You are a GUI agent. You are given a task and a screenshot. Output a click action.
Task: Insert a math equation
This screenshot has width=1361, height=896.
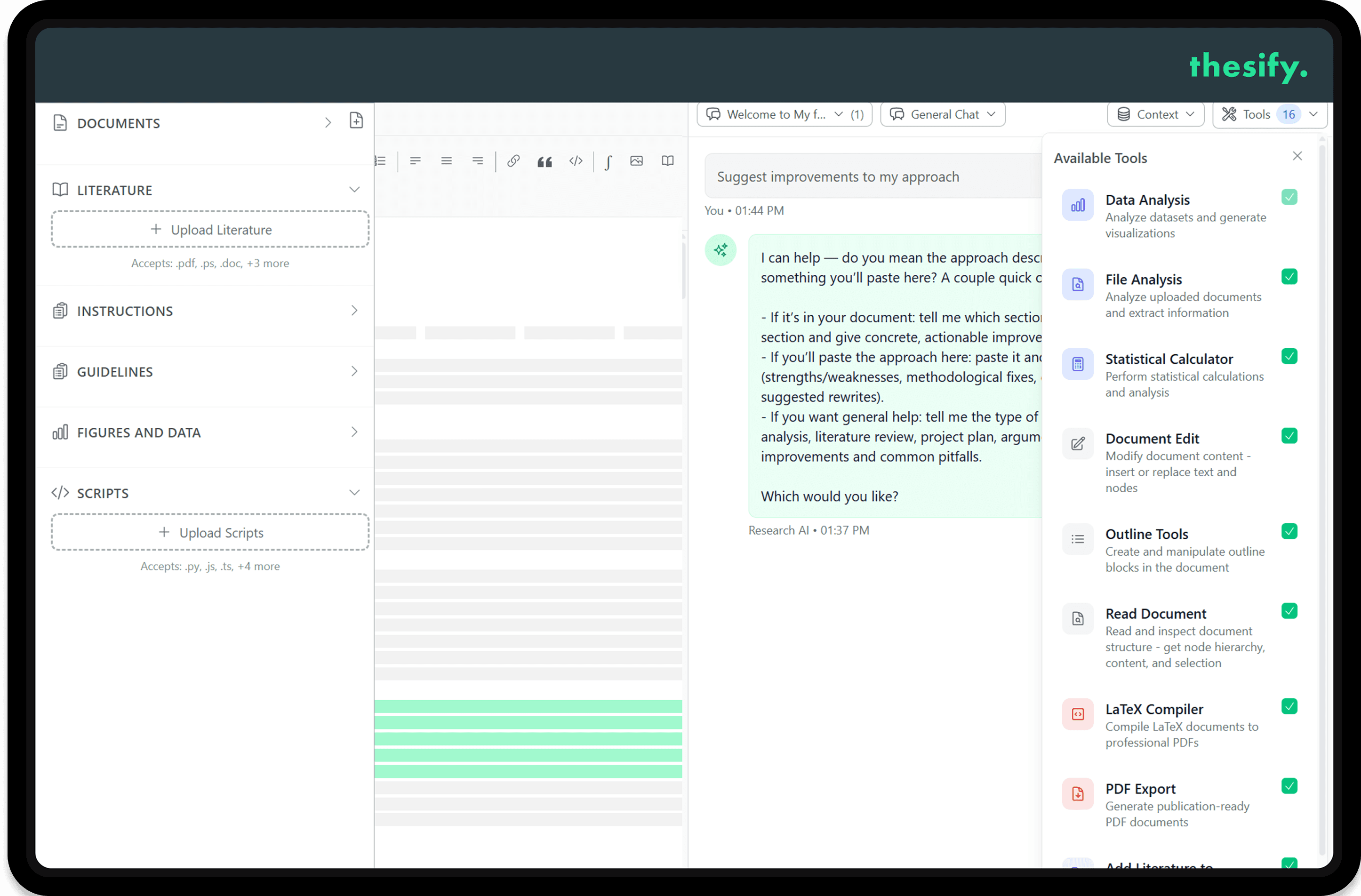click(x=608, y=161)
